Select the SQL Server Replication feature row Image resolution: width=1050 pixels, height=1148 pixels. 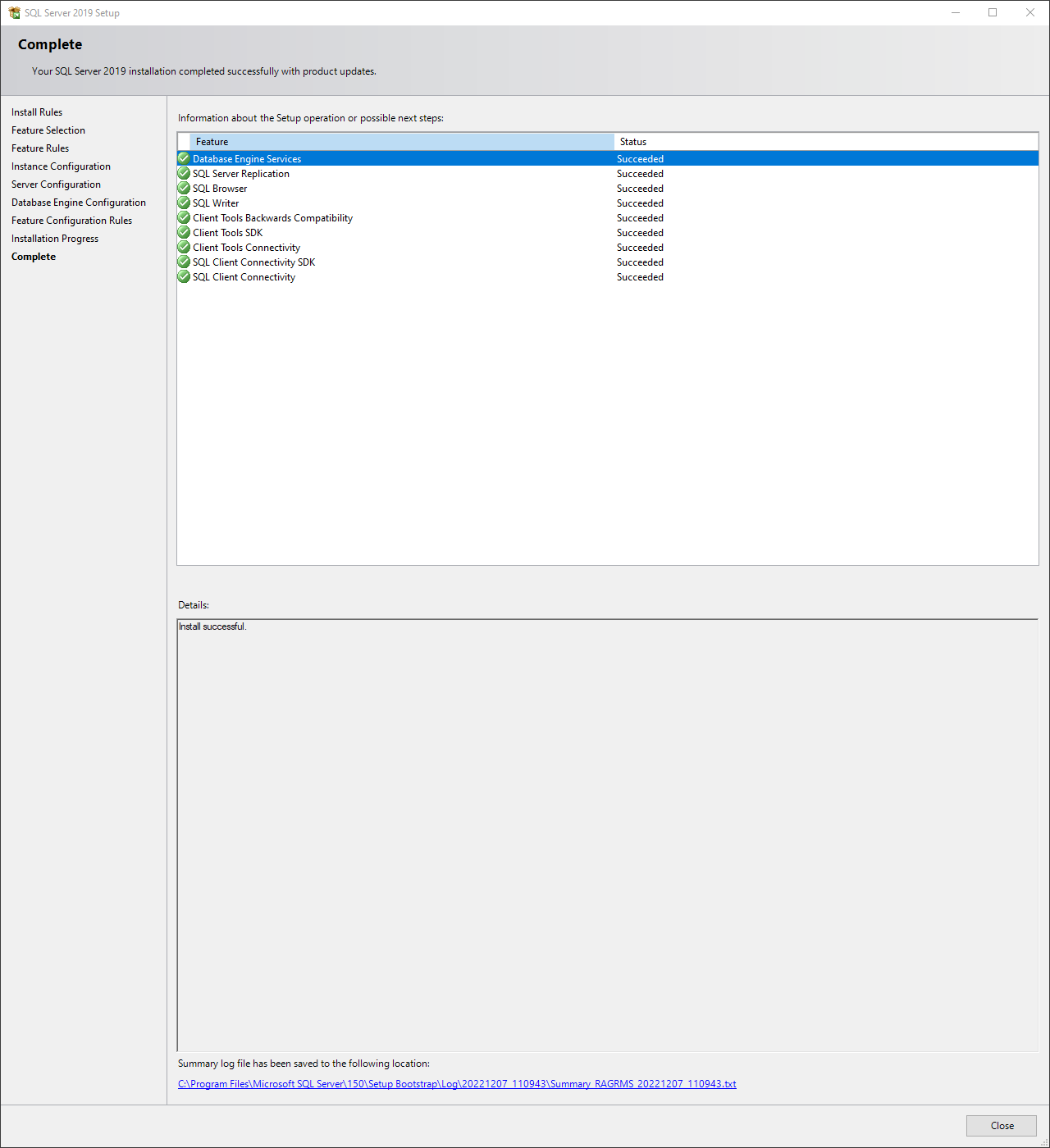point(608,173)
